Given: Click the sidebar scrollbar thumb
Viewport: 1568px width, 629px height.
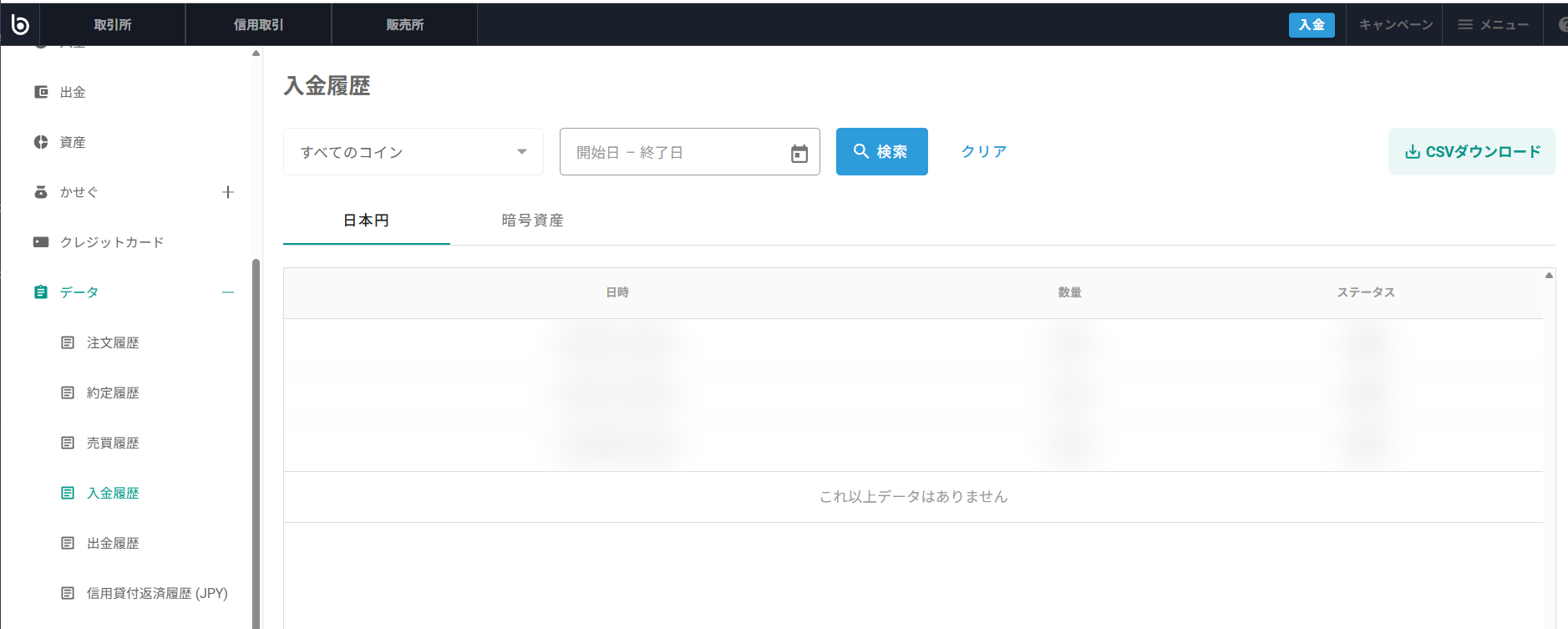Looking at the screenshot, I should pyautogui.click(x=256, y=443).
